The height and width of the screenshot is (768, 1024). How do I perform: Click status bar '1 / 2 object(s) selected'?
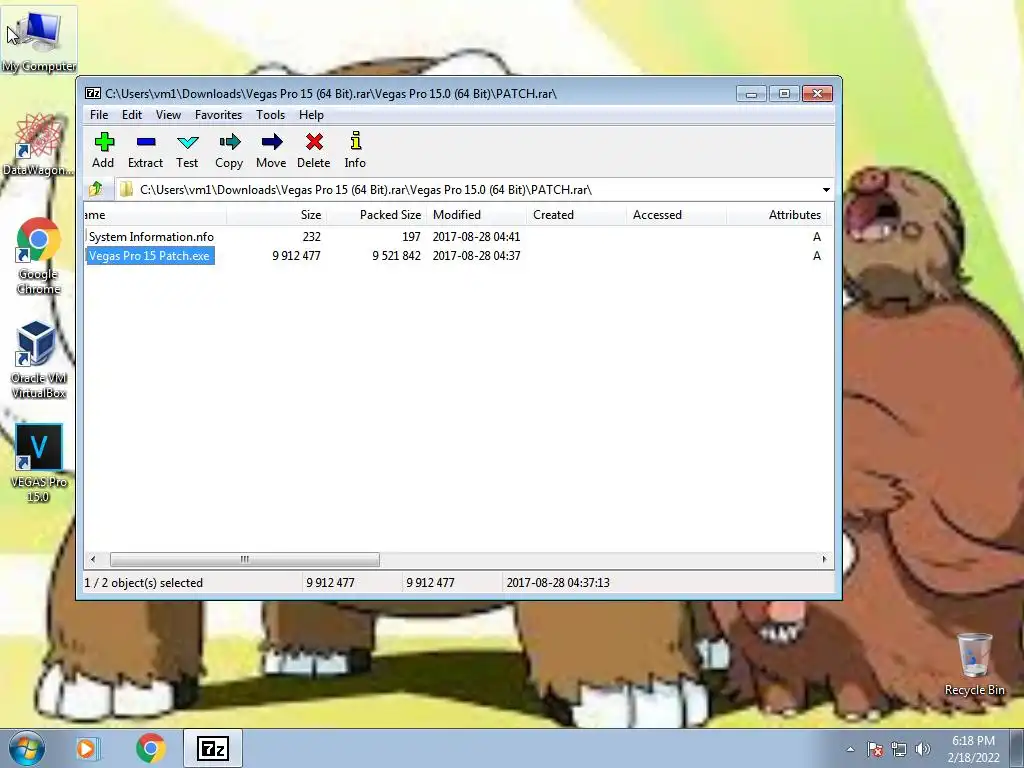tap(144, 583)
